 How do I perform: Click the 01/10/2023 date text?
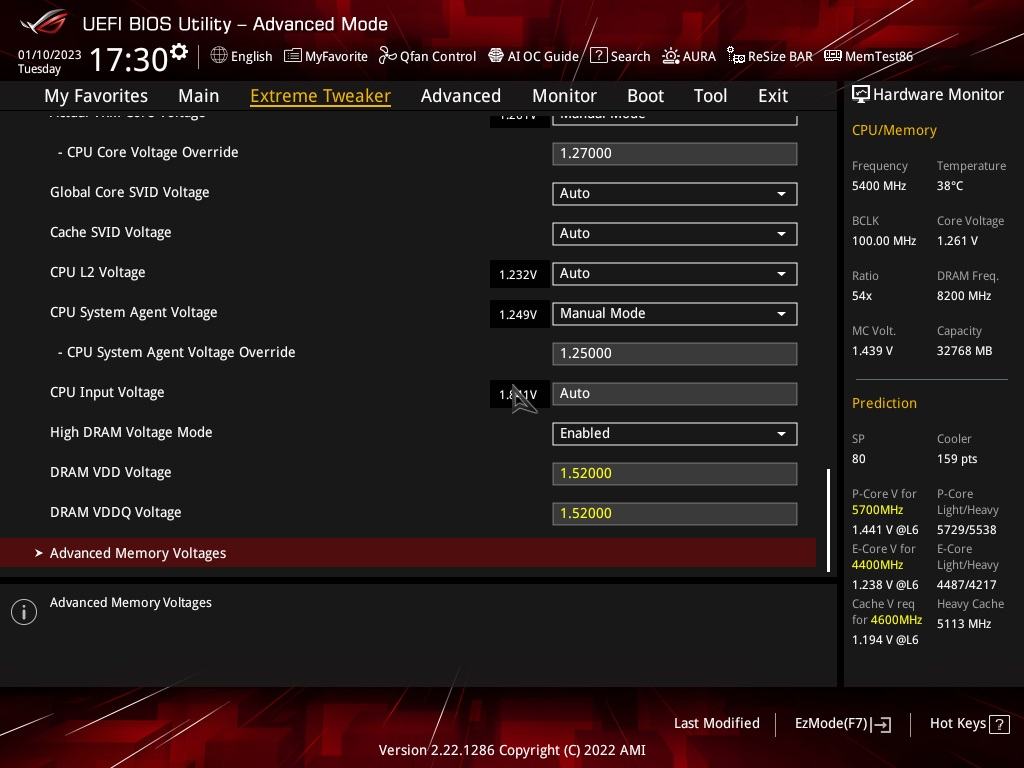[x=50, y=55]
